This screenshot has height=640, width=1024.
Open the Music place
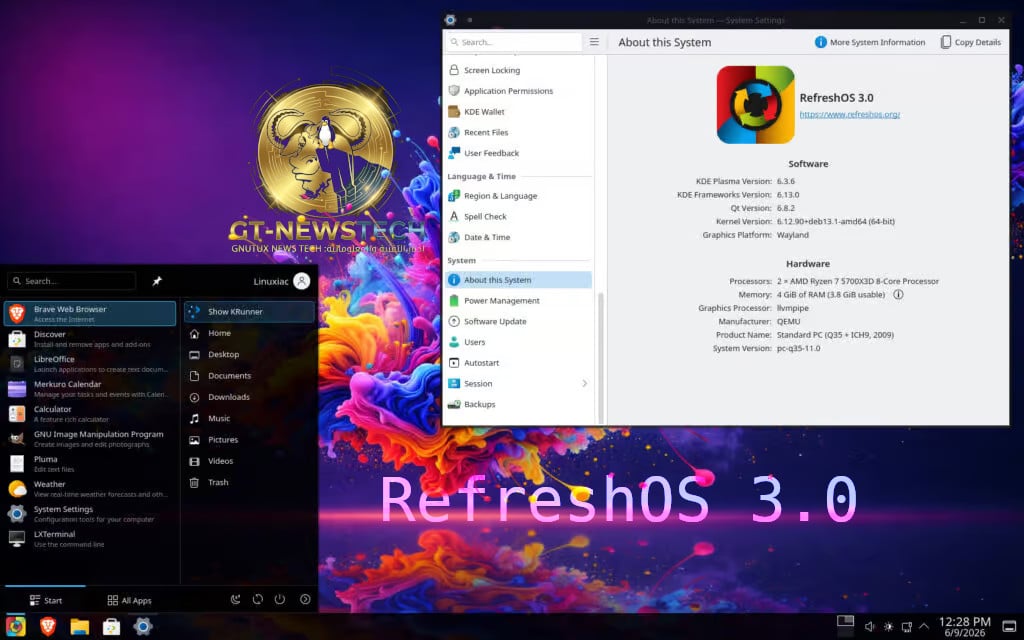tap(249, 419)
